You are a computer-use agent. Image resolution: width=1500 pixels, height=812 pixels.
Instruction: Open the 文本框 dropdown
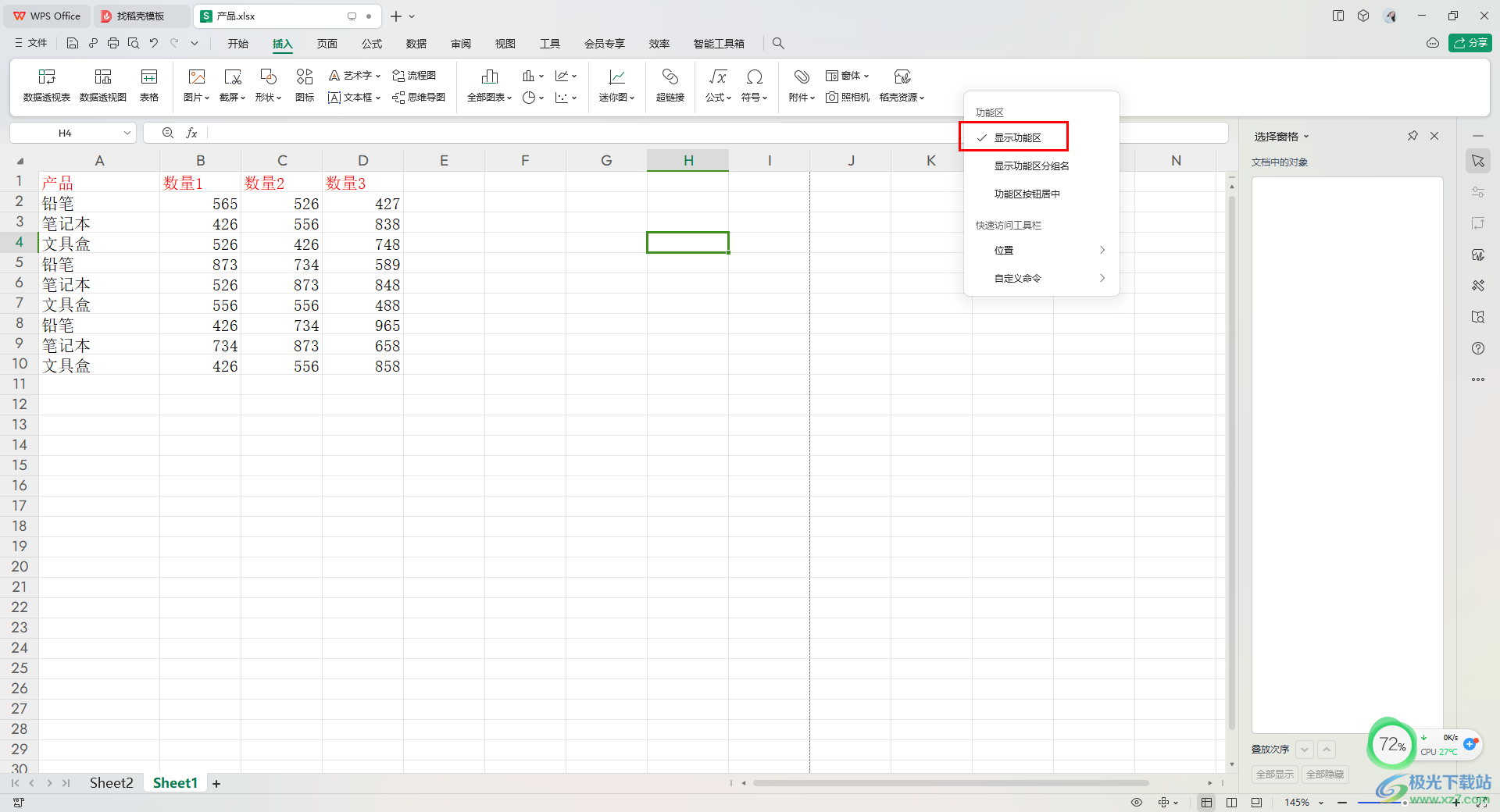coord(355,98)
